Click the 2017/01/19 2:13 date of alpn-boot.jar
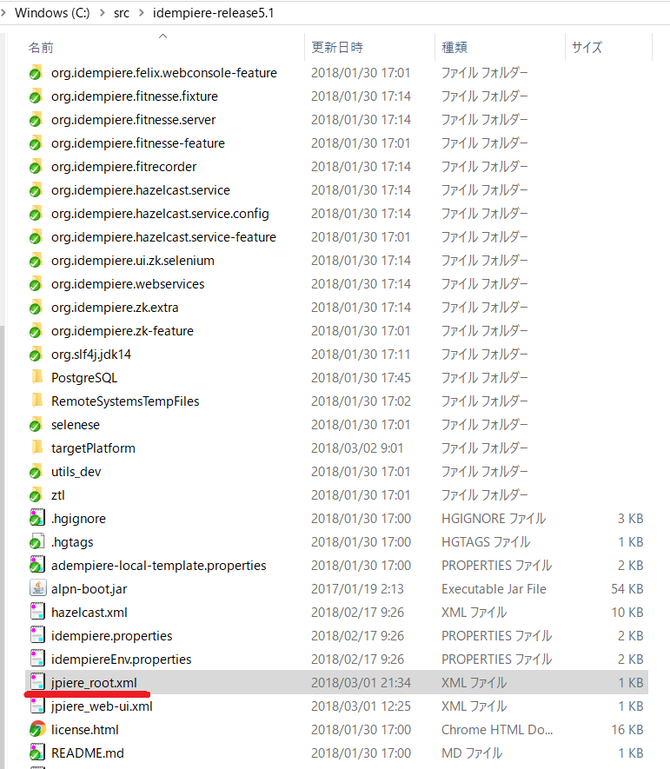 tap(357, 589)
